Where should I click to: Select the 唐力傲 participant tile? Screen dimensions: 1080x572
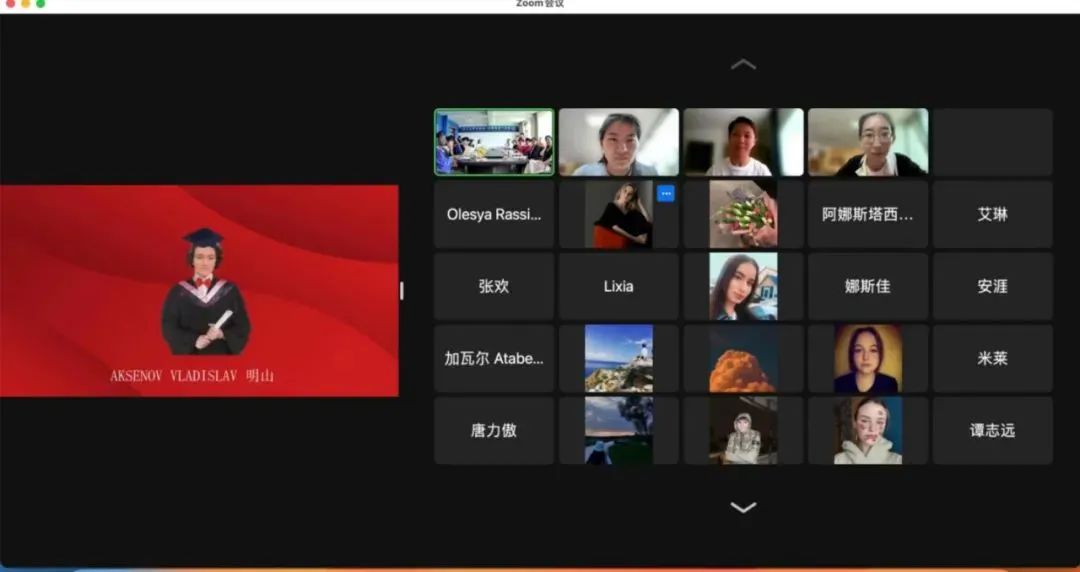[x=494, y=430]
